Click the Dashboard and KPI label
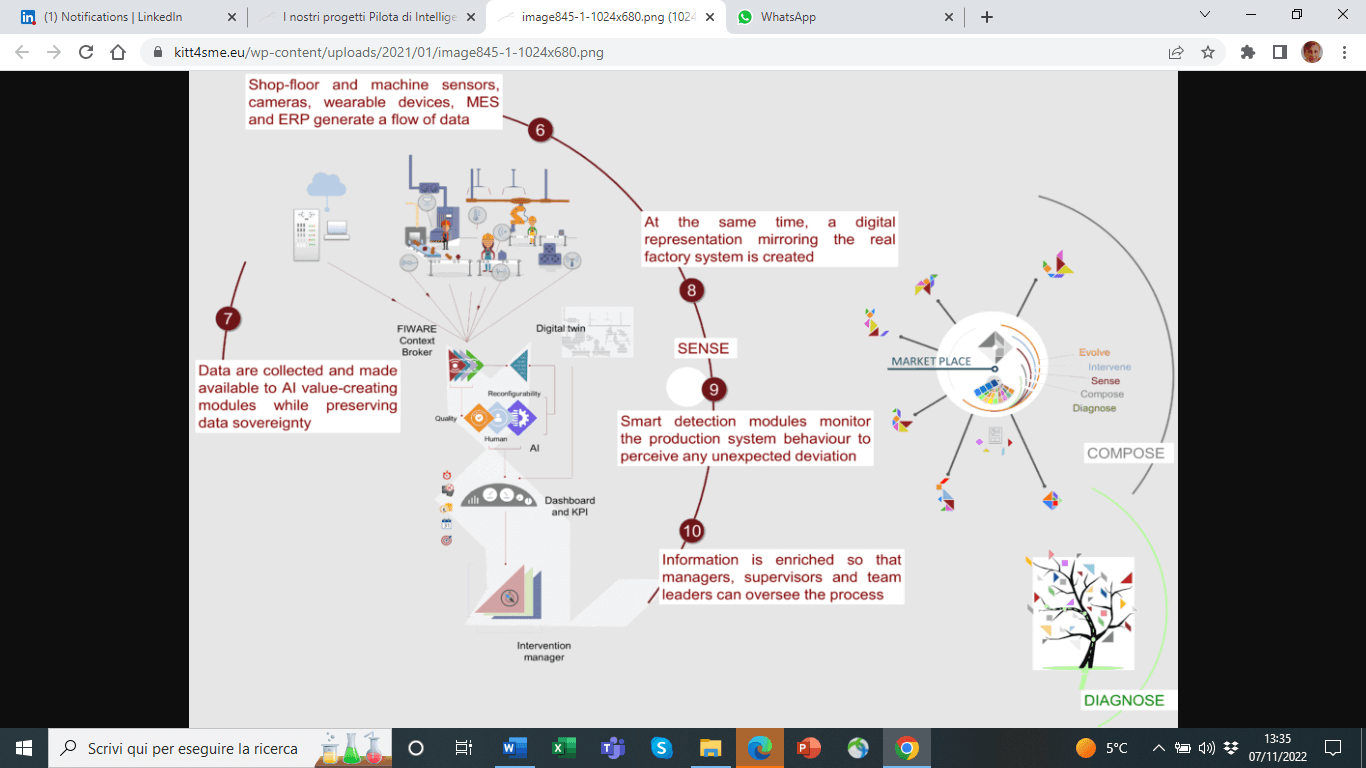This screenshot has width=1366, height=768. [570, 506]
